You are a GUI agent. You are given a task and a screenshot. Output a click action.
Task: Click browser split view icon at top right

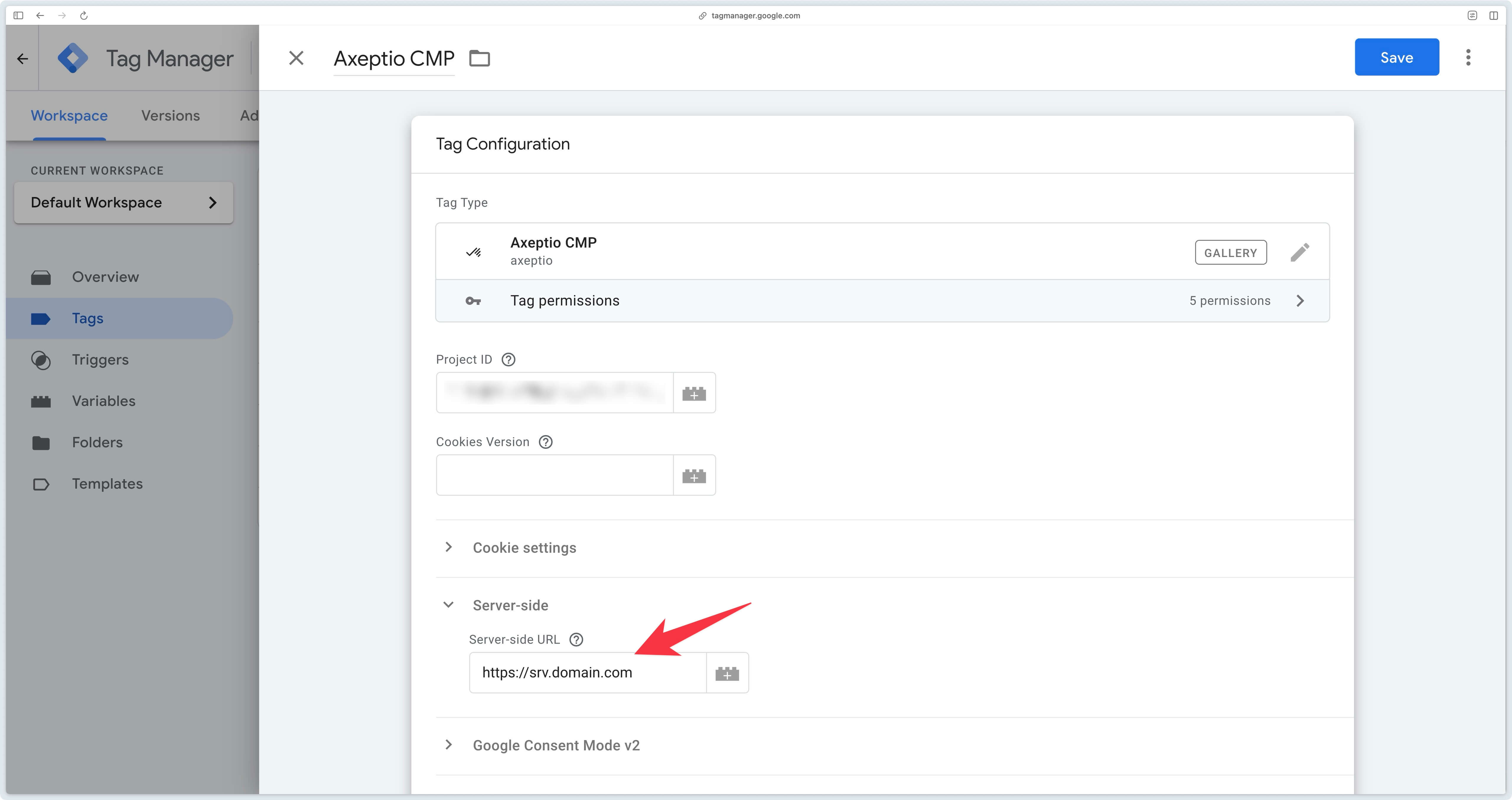click(1493, 15)
